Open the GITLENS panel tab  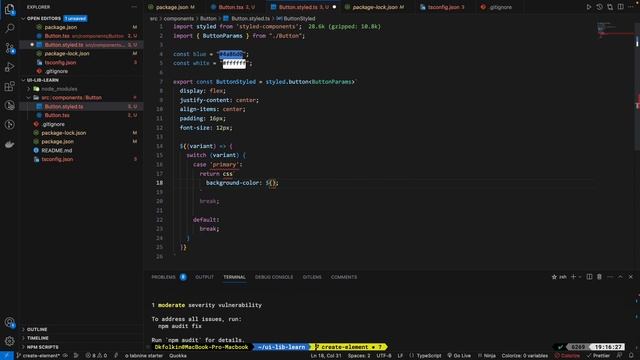[x=312, y=277]
